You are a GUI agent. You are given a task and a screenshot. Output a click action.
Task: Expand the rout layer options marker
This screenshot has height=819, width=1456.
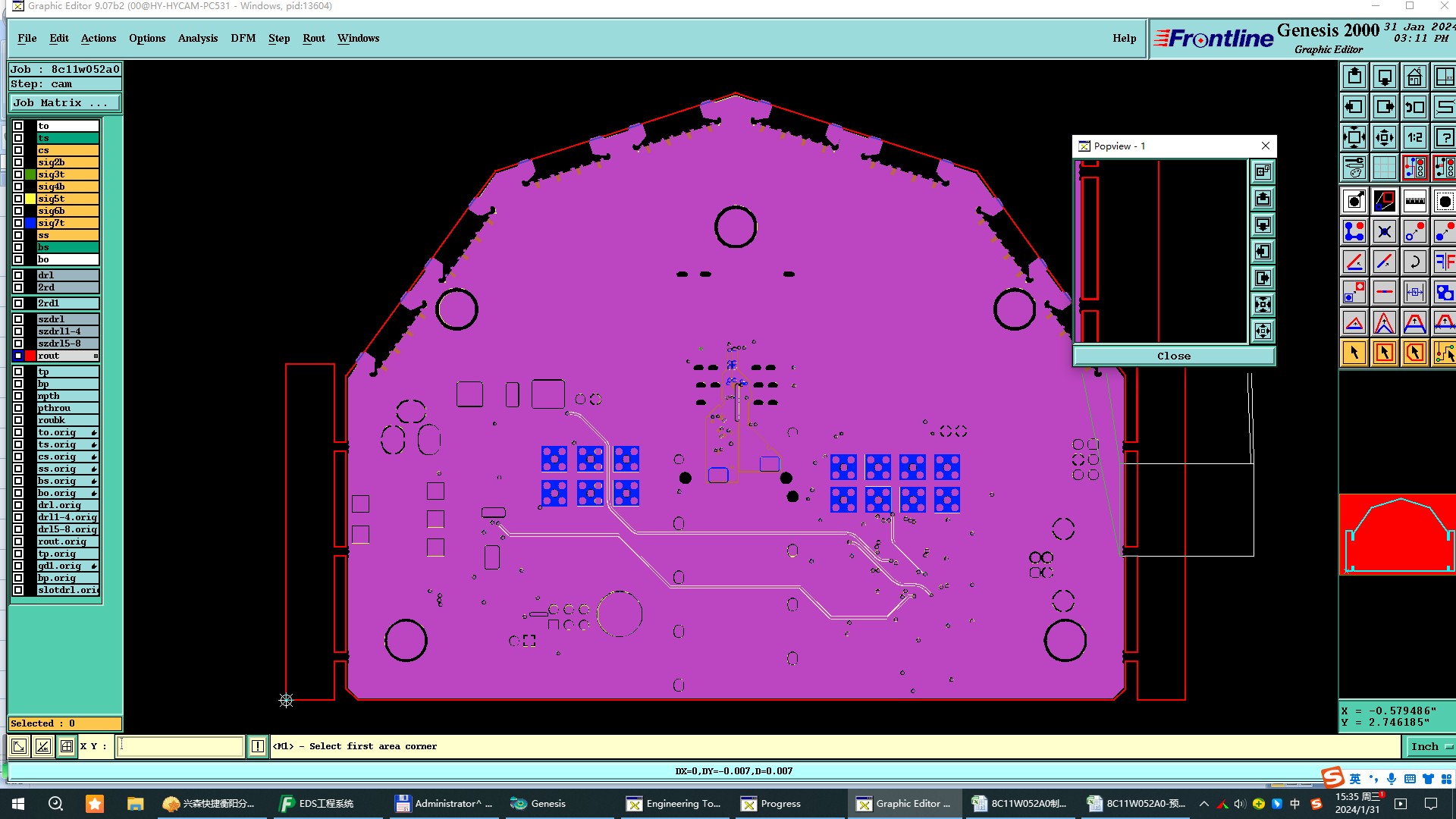coord(96,356)
